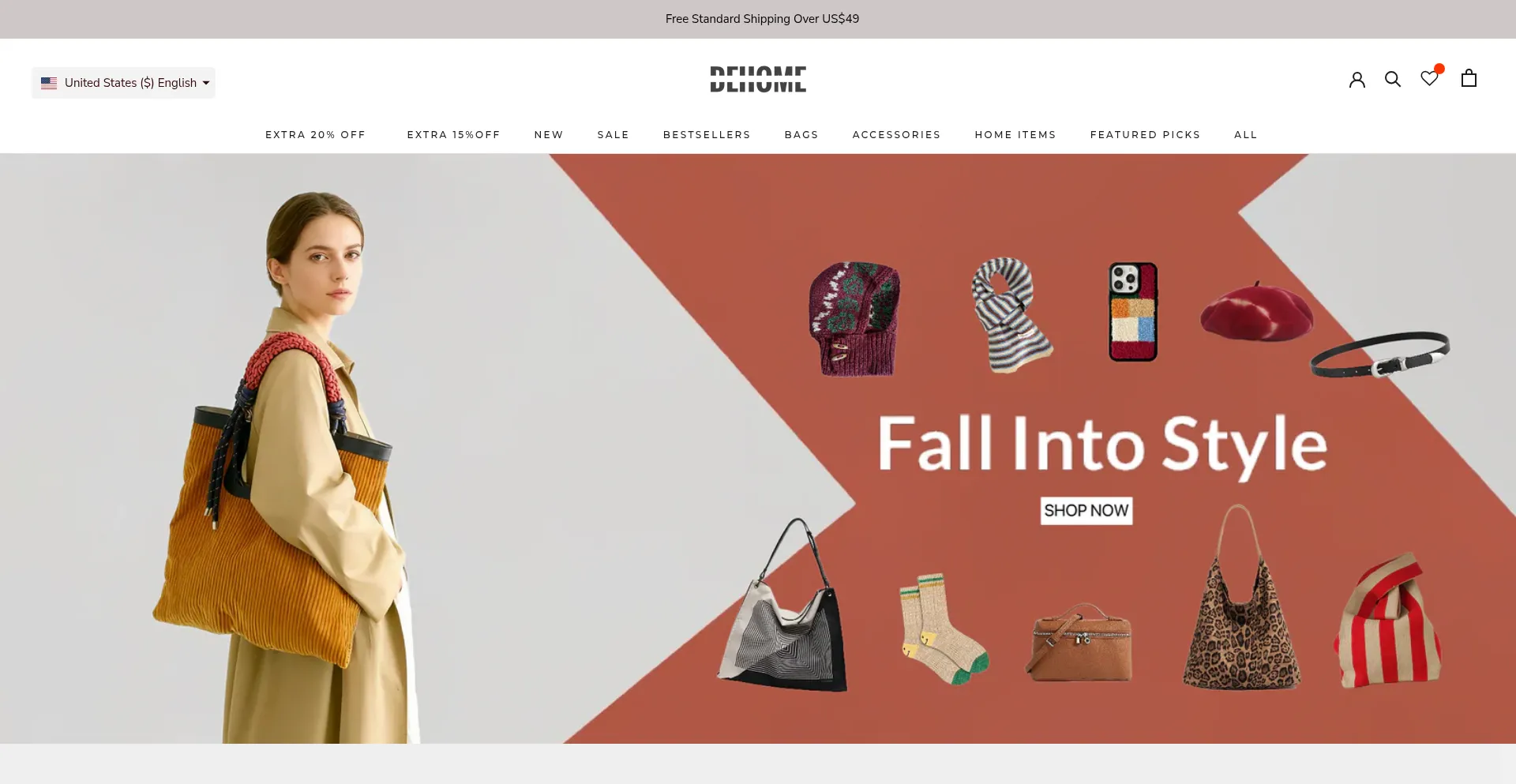Click the United States flag icon

point(49,83)
